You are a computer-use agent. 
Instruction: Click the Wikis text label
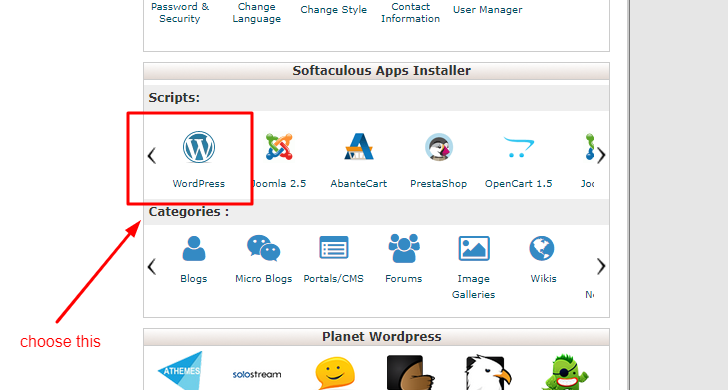tap(543, 279)
